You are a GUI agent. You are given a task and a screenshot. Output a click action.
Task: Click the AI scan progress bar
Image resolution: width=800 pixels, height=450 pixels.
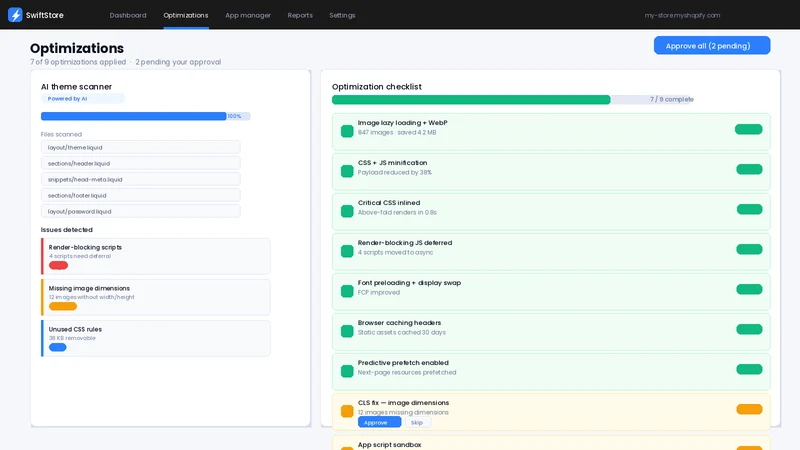(x=145, y=116)
